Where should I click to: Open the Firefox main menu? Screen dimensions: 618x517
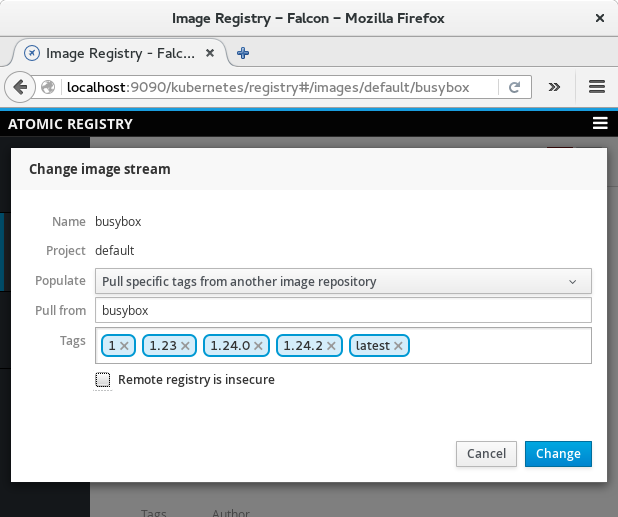click(597, 87)
